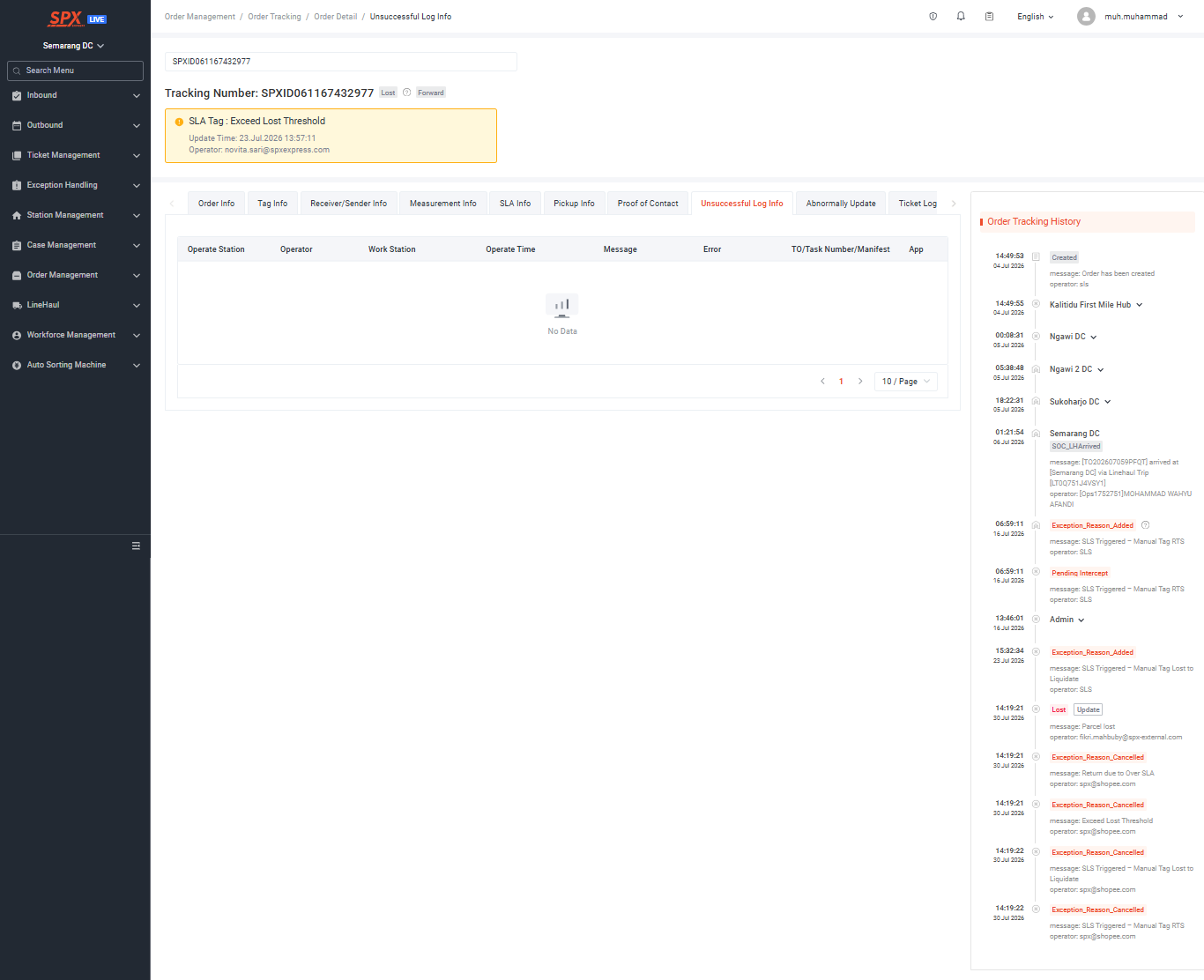
Task: Click the Ticket Management icon
Action: 17,155
